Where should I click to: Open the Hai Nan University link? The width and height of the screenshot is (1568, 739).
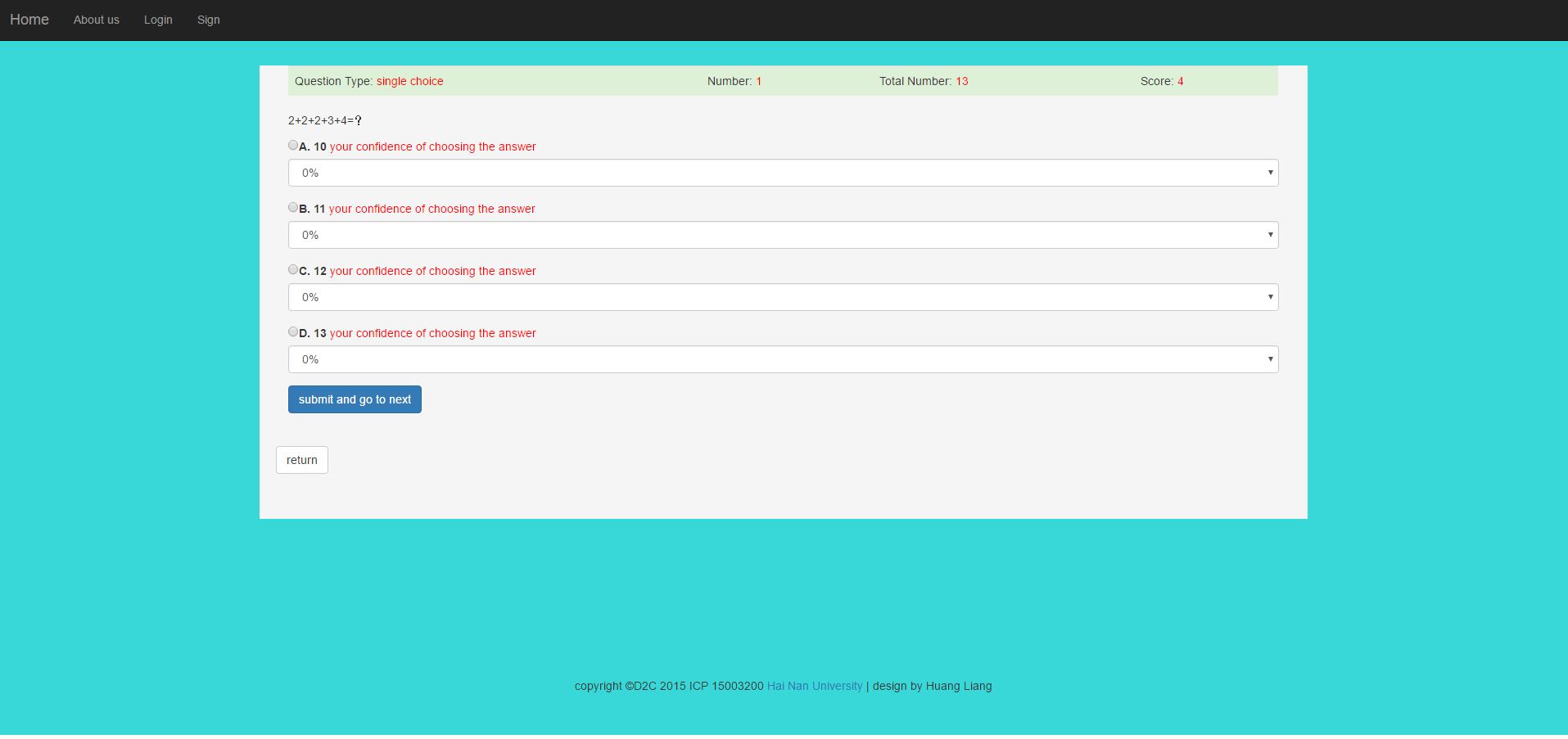(815, 686)
